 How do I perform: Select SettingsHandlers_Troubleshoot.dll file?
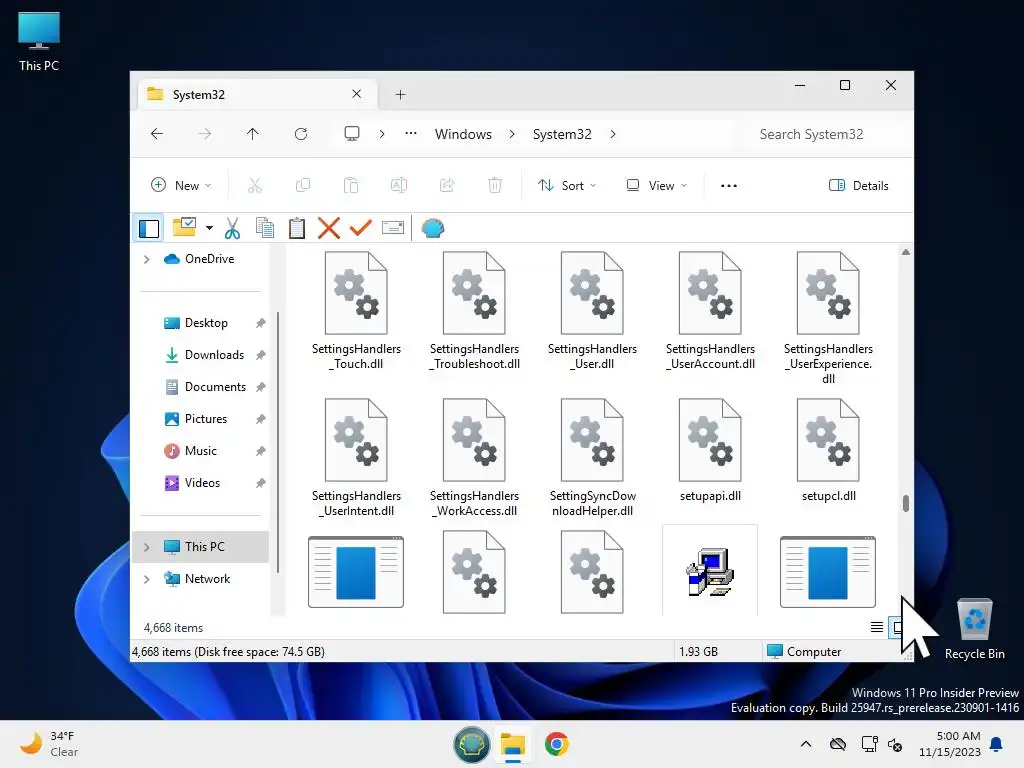pos(474,311)
